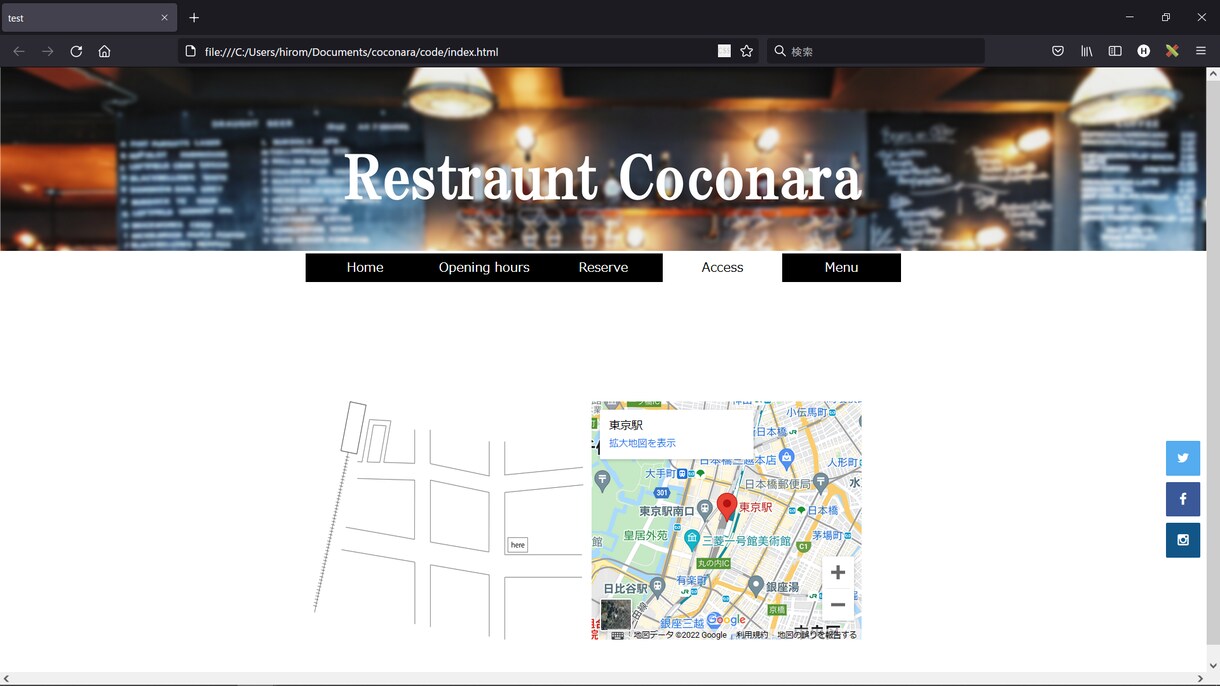This screenshot has height=686, width=1220.
Task: Open the Pocket save icon
Action: pyautogui.click(x=1057, y=51)
